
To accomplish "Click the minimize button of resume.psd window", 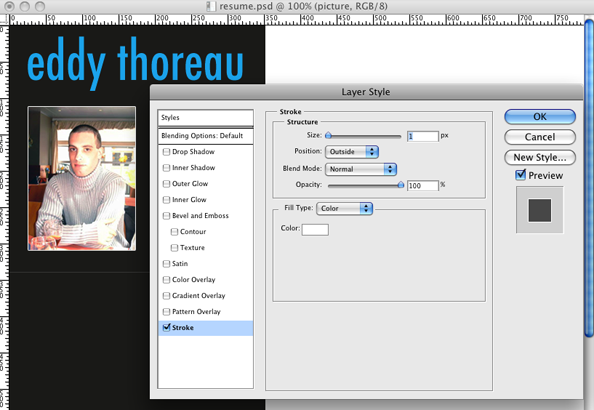I will pos(25,6).
